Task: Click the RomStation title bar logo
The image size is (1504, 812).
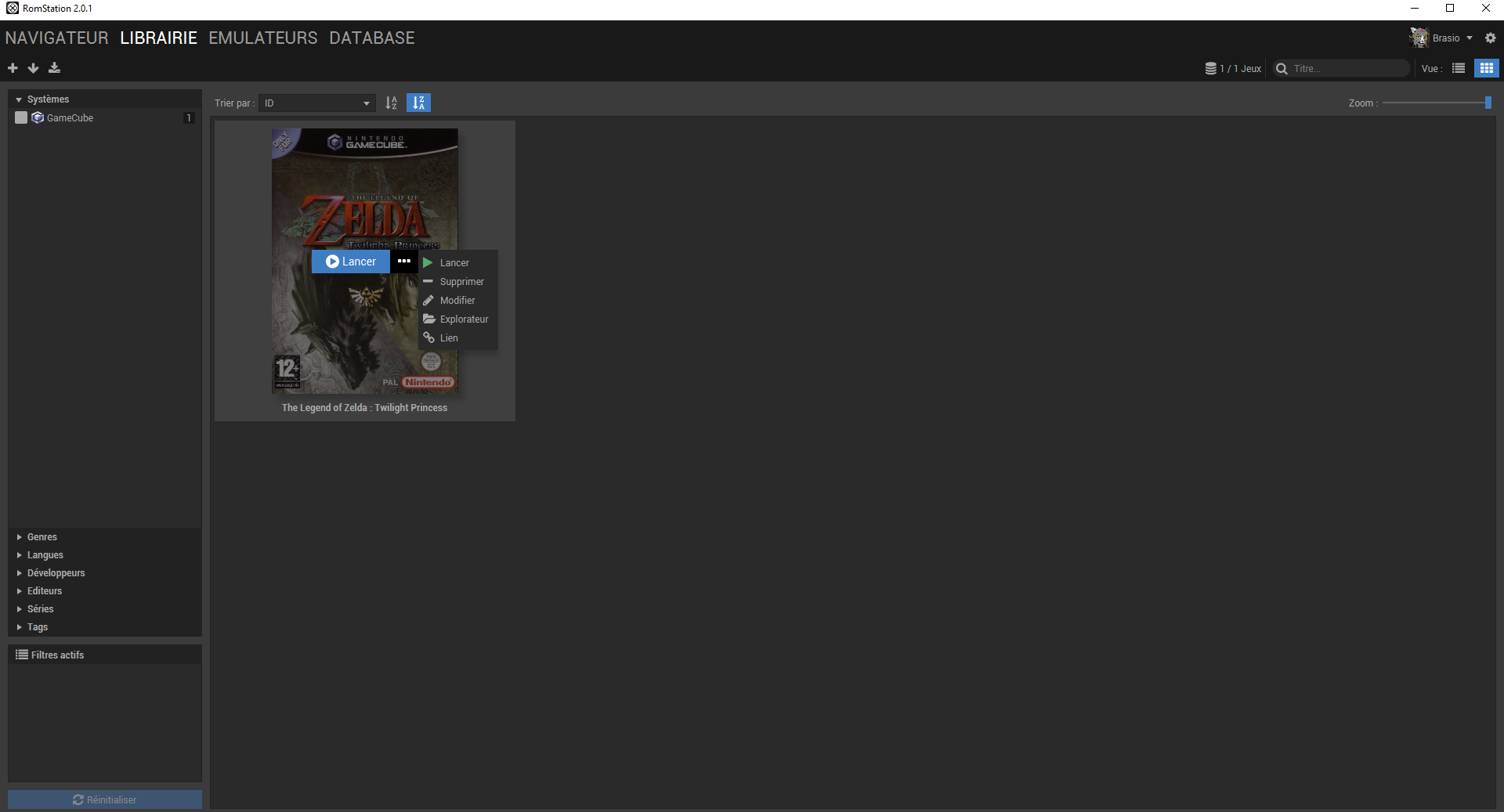Action: tap(12, 8)
